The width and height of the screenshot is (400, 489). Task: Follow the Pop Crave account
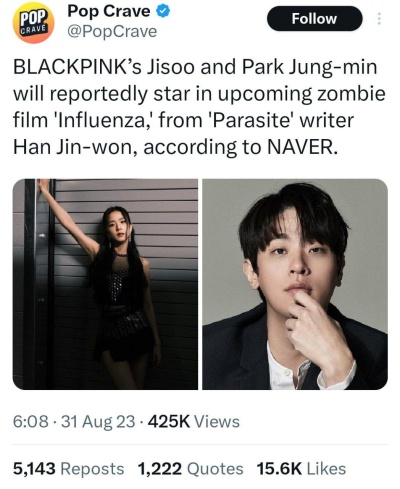point(314,19)
